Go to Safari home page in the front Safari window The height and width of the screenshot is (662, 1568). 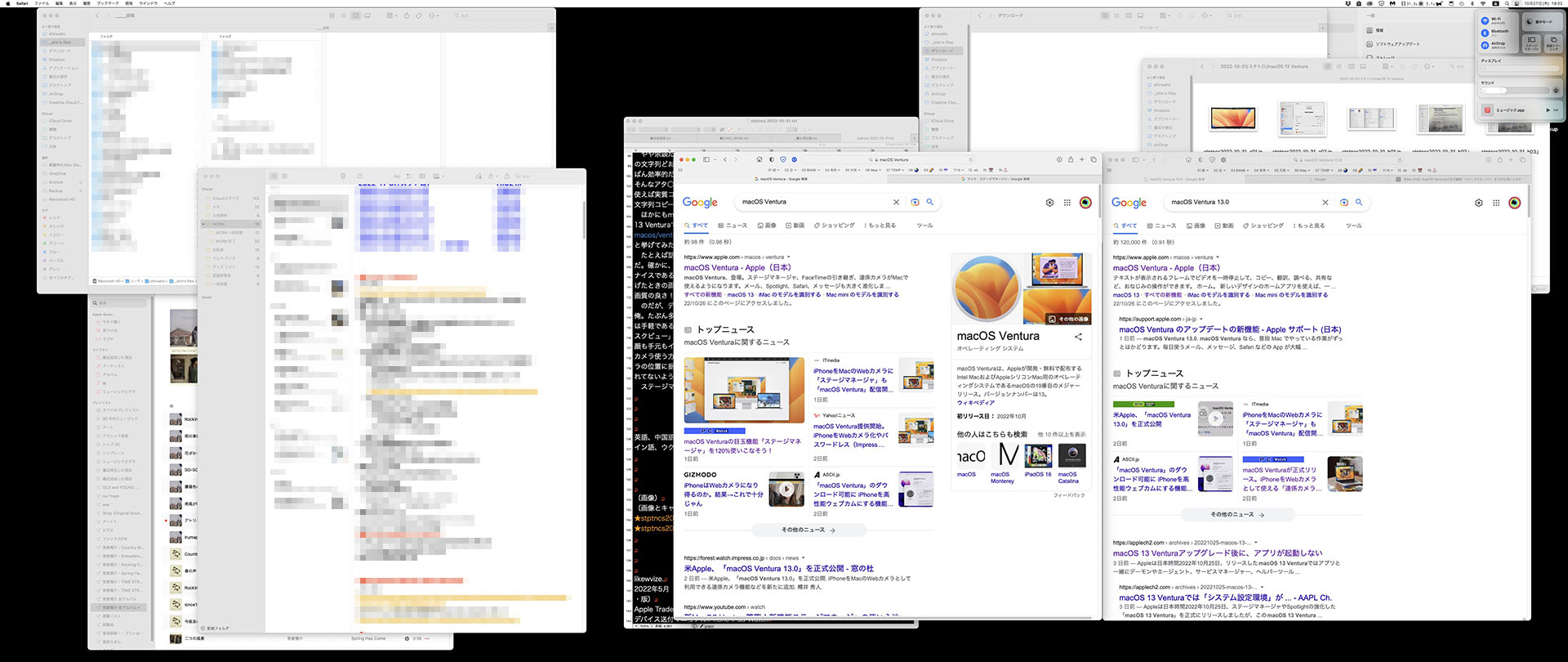pos(759,159)
